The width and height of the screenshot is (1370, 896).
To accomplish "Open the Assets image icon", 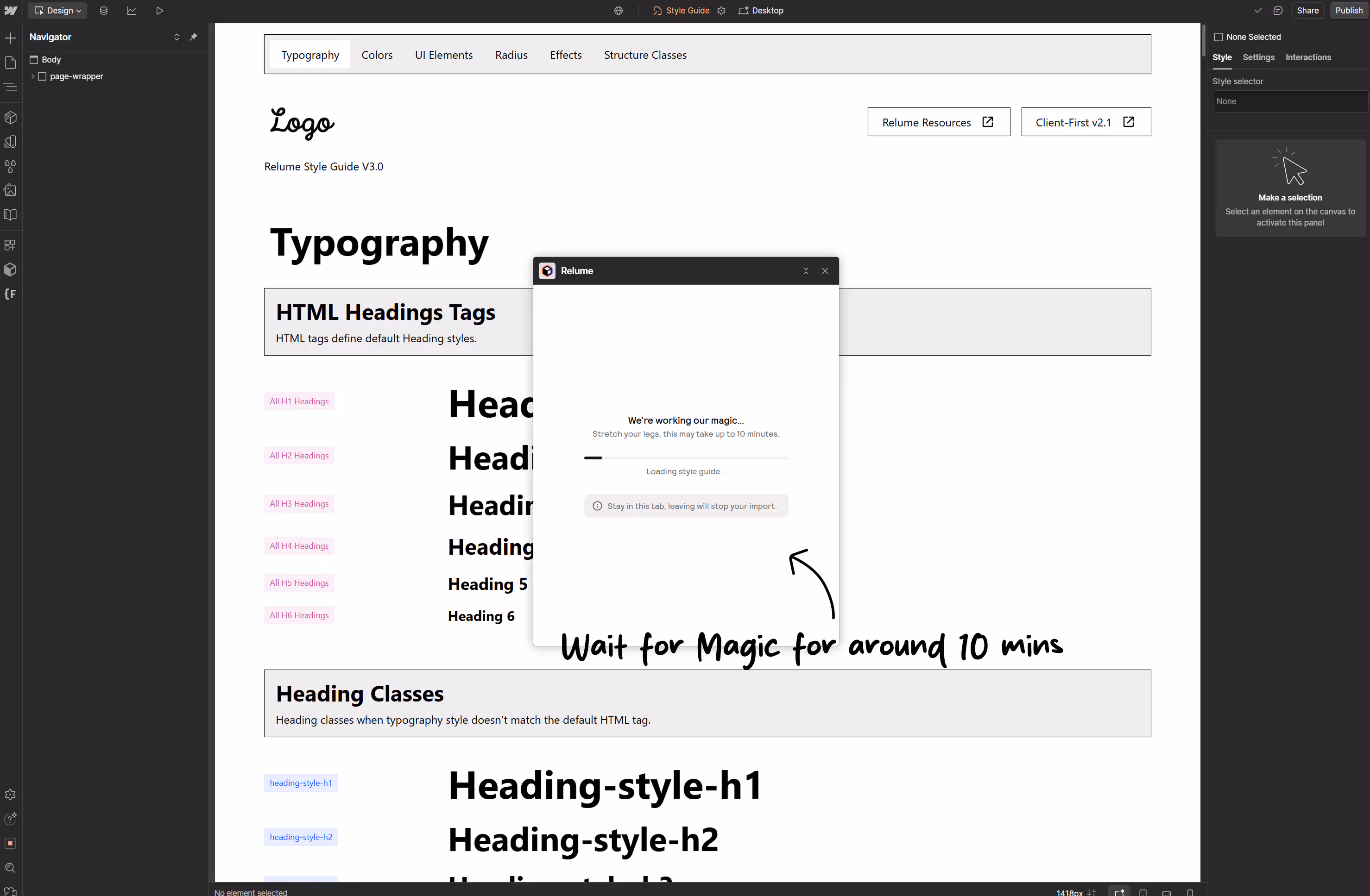I will click(x=10, y=190).
